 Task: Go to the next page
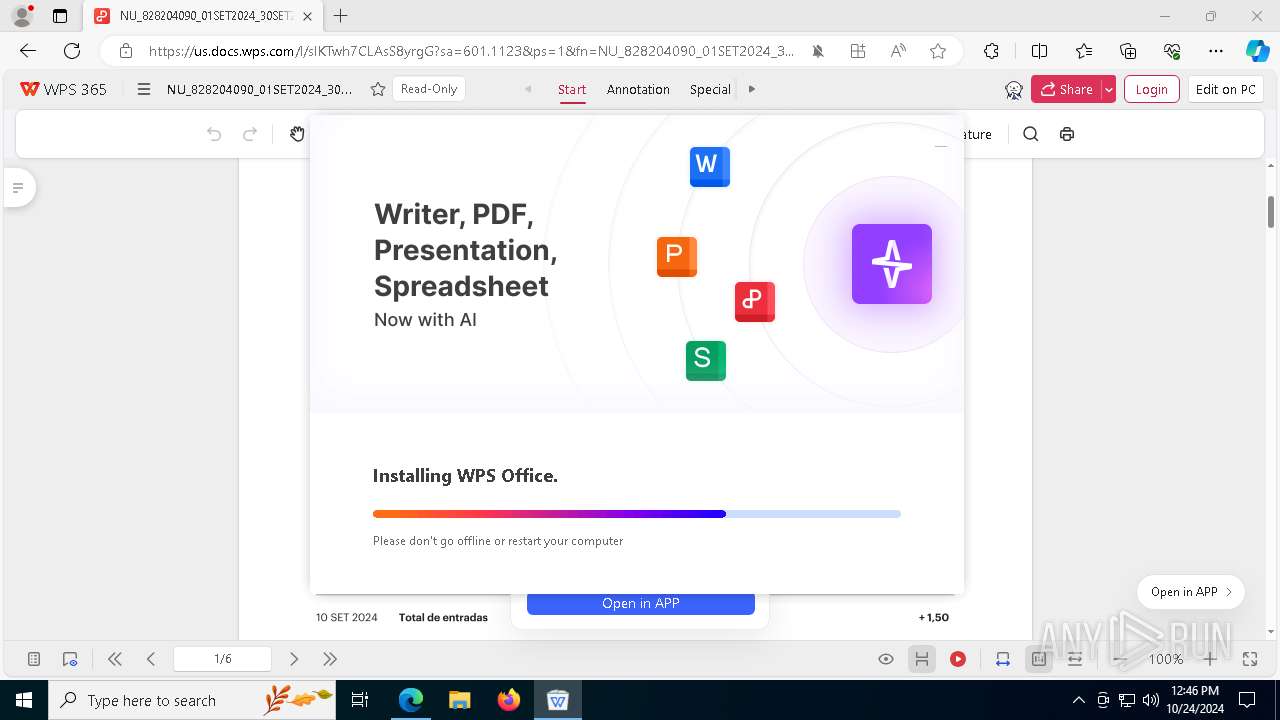(x=294, y=659)
